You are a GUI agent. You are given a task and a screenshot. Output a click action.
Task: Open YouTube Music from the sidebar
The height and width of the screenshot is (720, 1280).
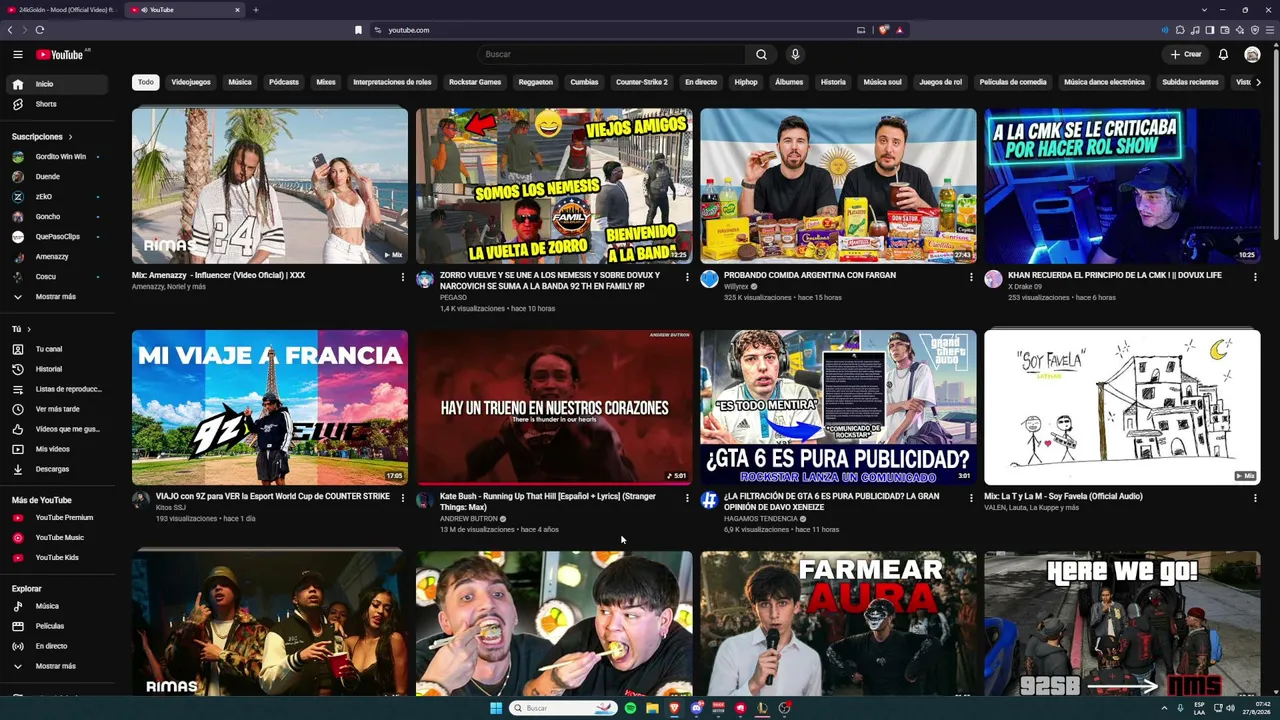click(57, 537)
